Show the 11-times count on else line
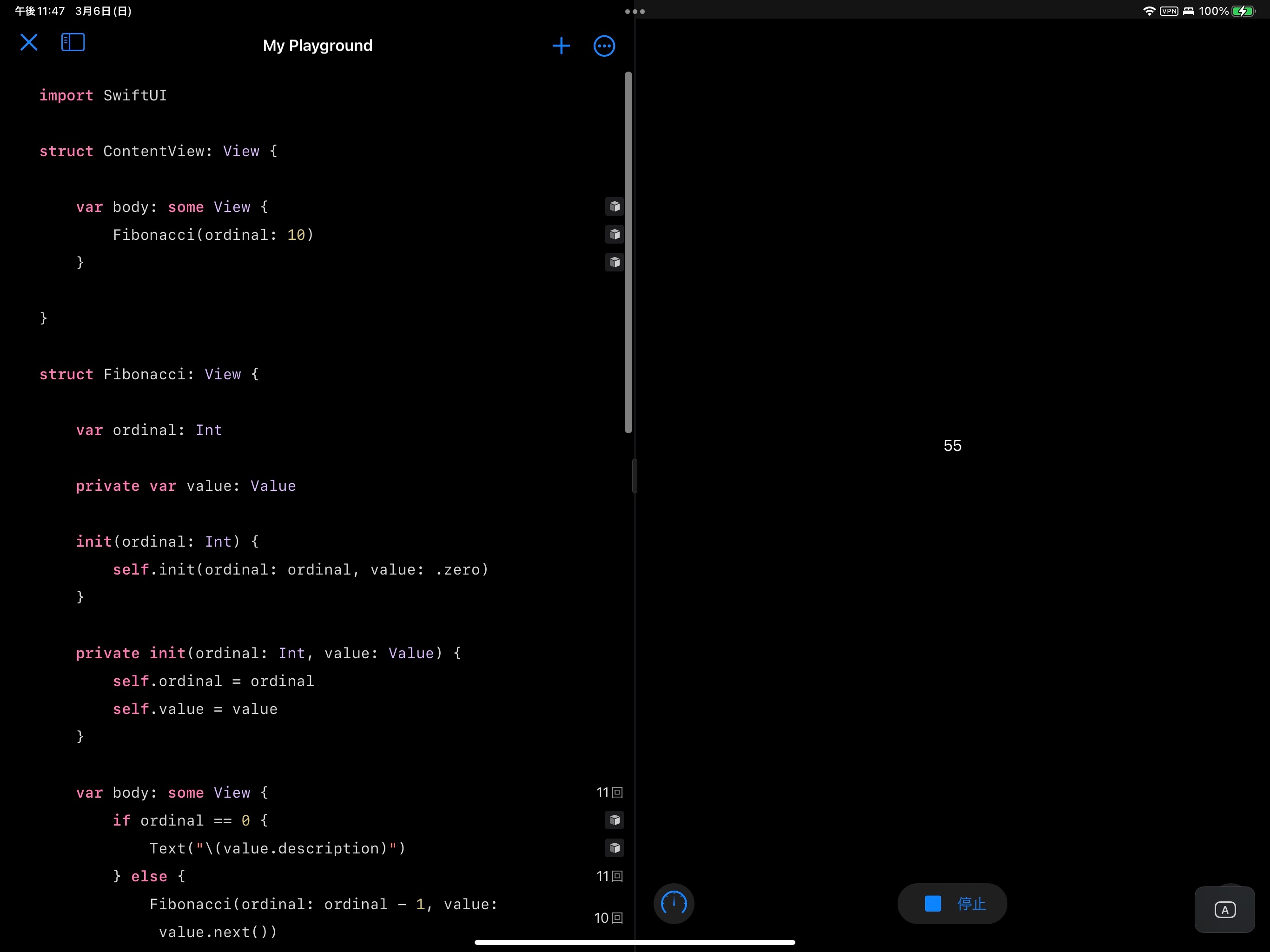This screenshot has height=952, width=1270. (609, 876)
